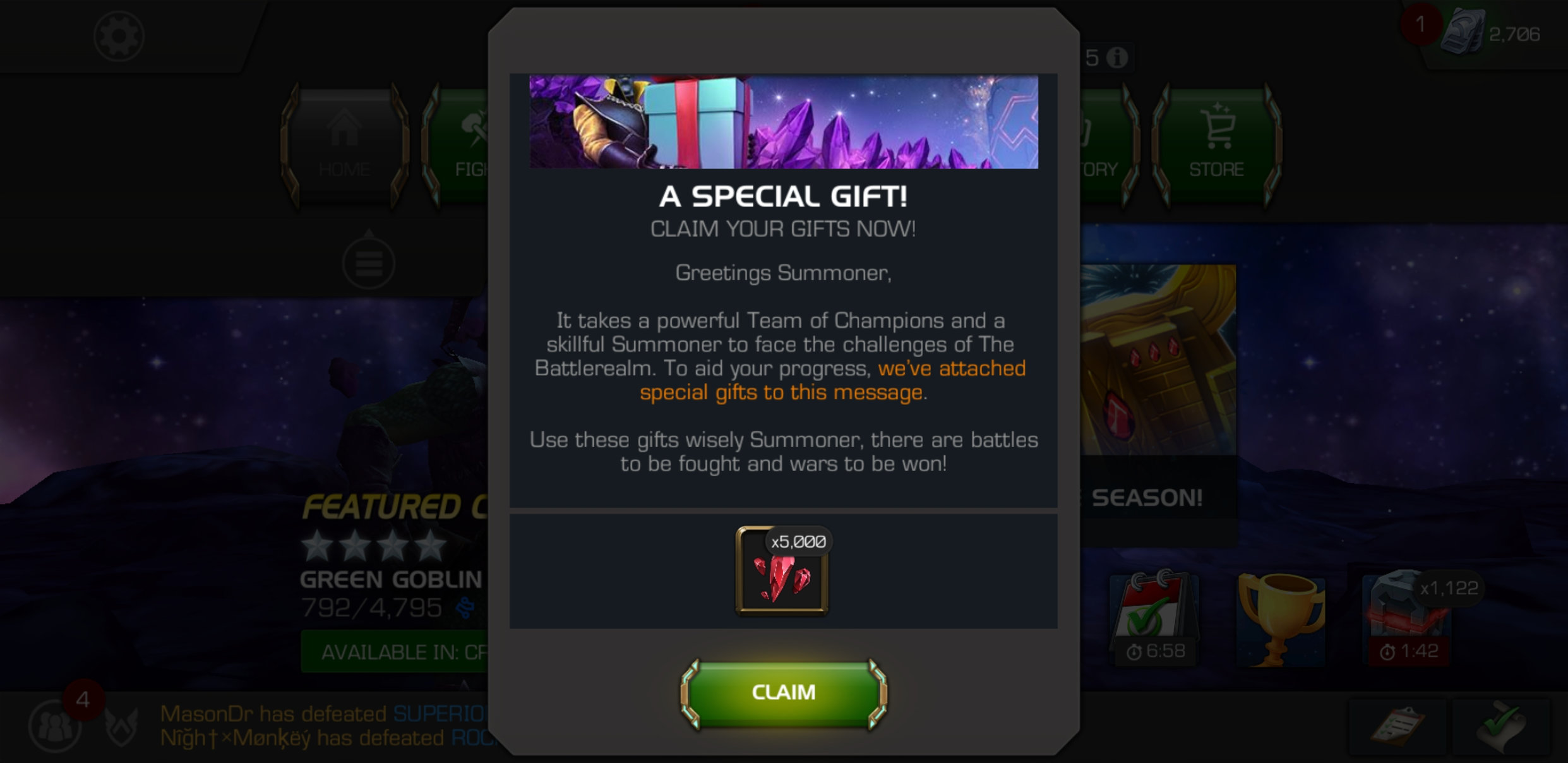Open the x1,122 crystal stash icon

(x=1409, y=618)
